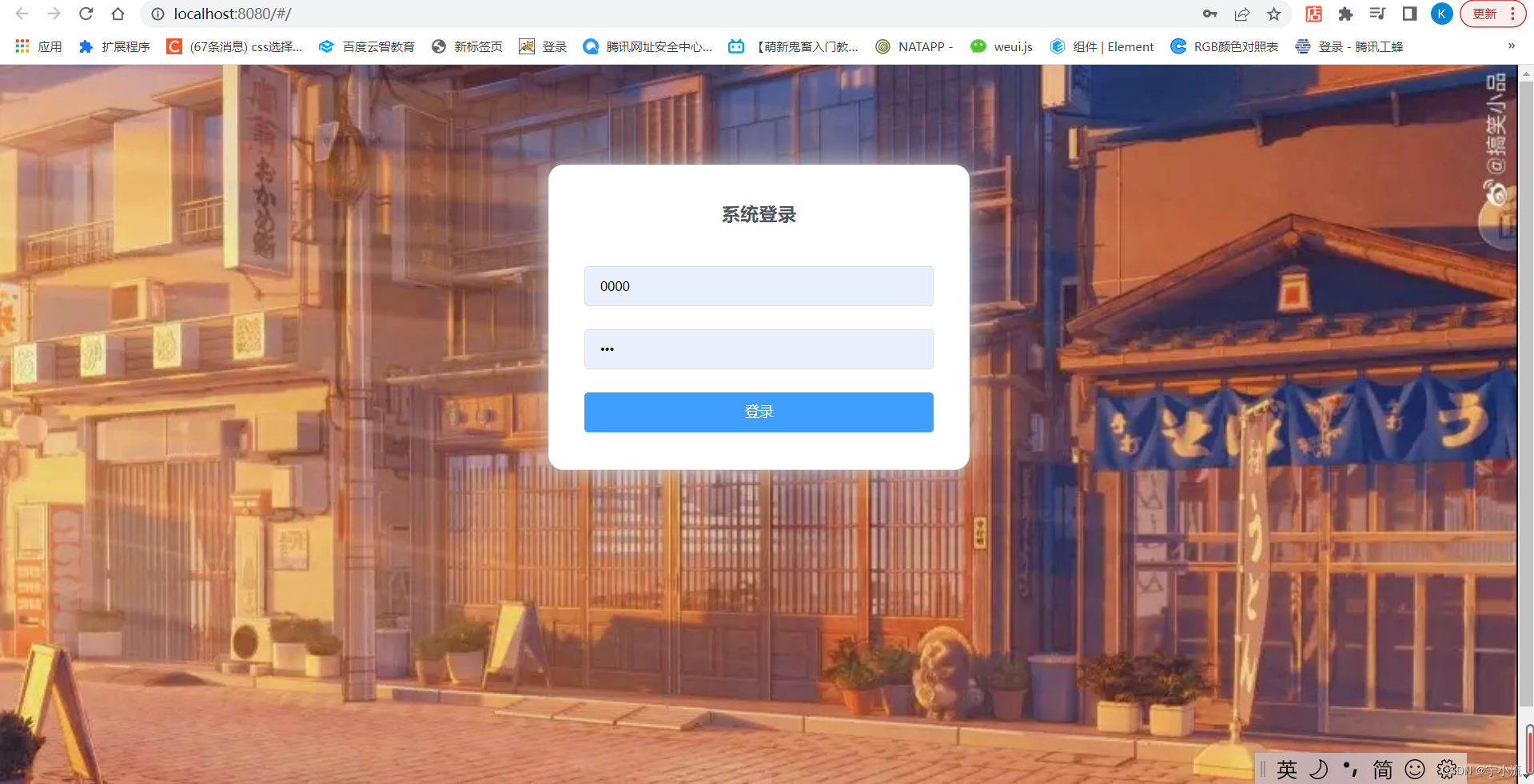1534x784 pixels.
Task: Click the browser back arrow
Action: pos(22,14)
